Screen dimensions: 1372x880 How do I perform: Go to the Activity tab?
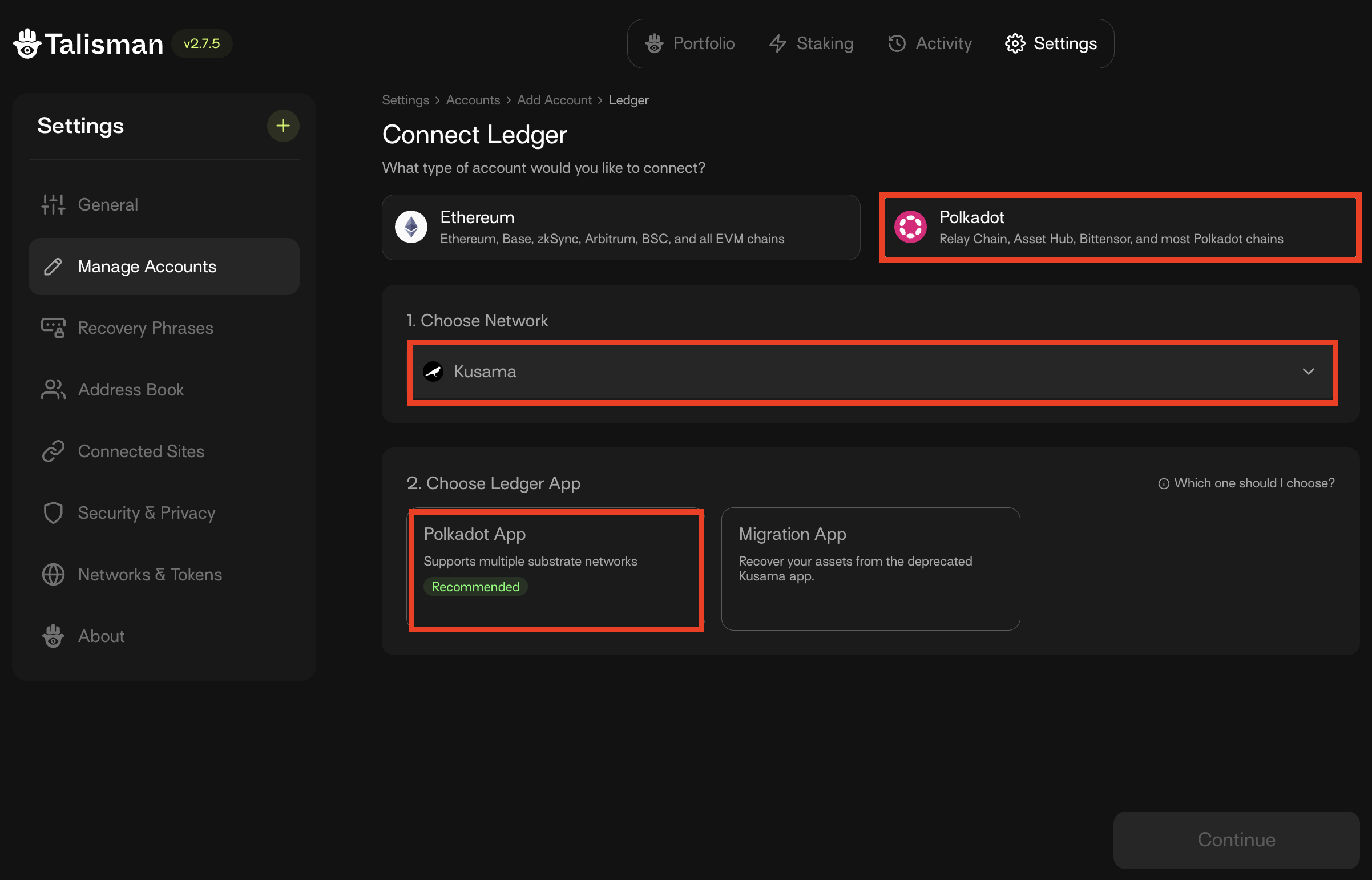pos(930,43)
